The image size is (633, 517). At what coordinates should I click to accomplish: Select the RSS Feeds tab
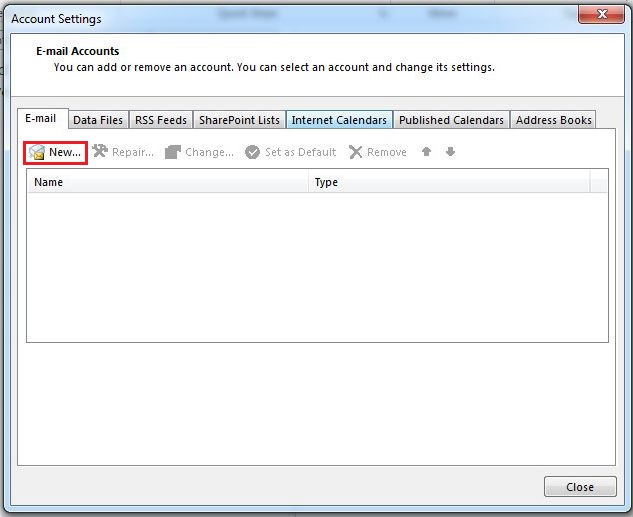pos(160,120)
